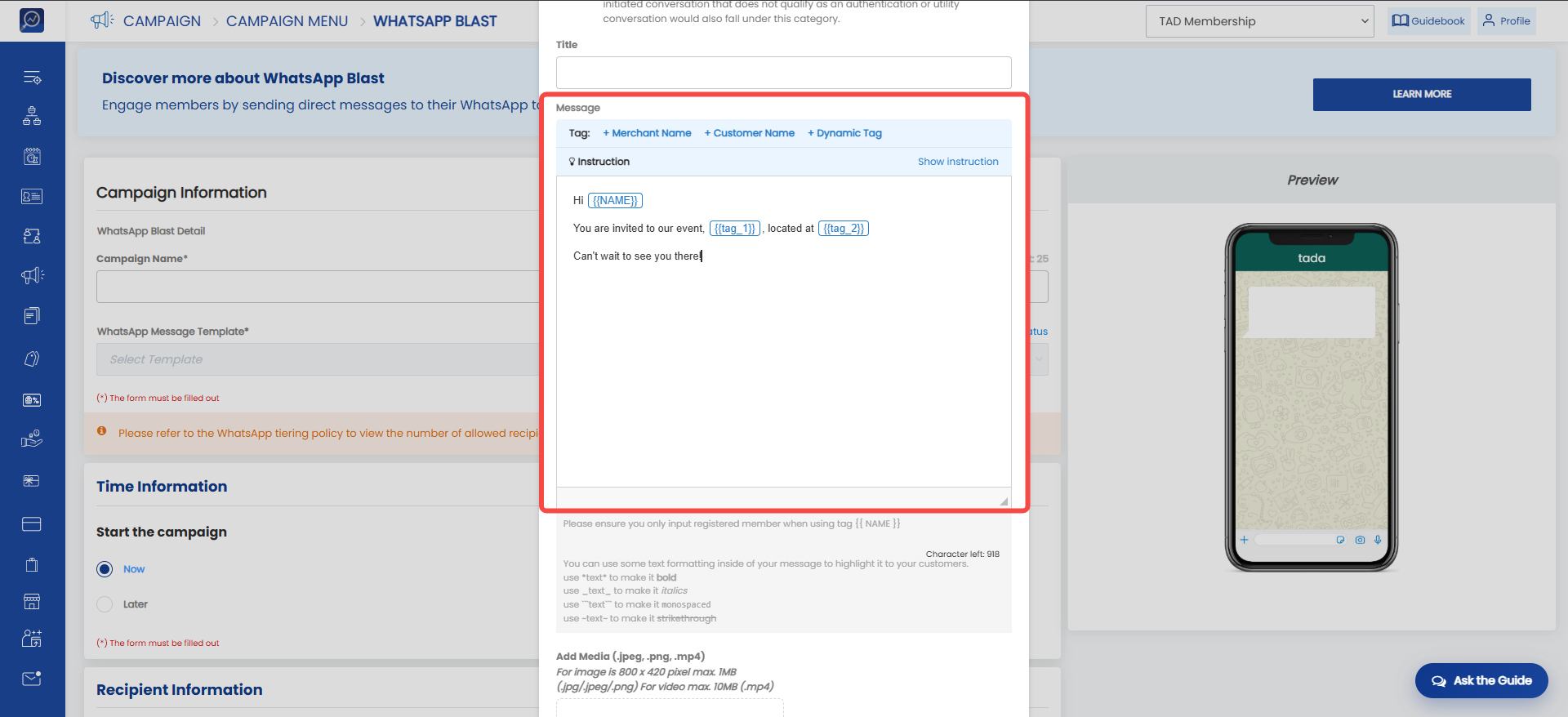Click the message box resize handle
This screenshot has height=717, width=1568.
pos(1004,501)
